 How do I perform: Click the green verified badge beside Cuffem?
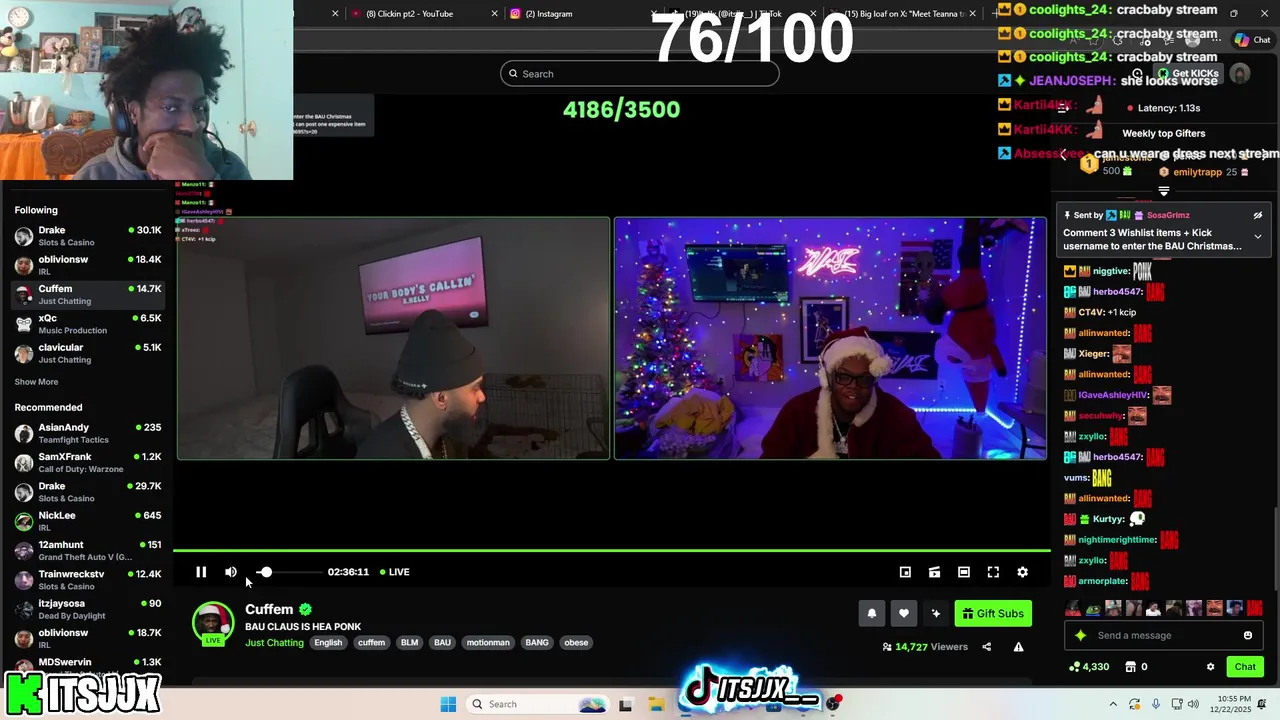tap(306, 609)
